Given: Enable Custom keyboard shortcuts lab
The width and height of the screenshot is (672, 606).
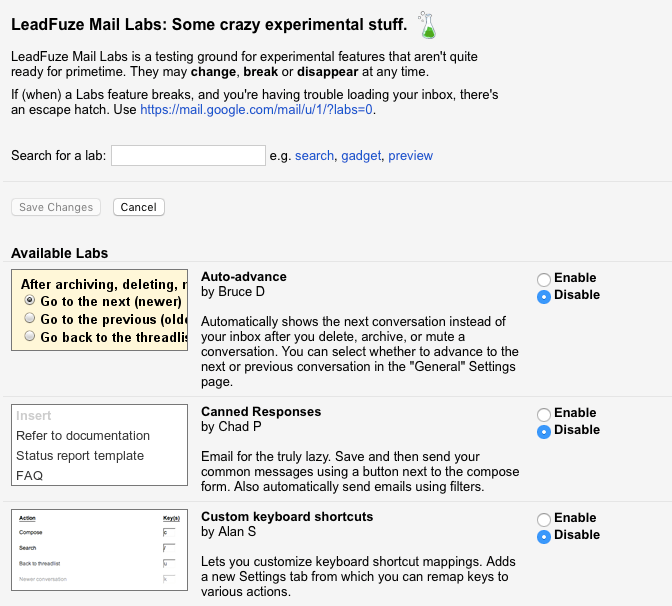Looking at the screenshot, I should (544, 519).
